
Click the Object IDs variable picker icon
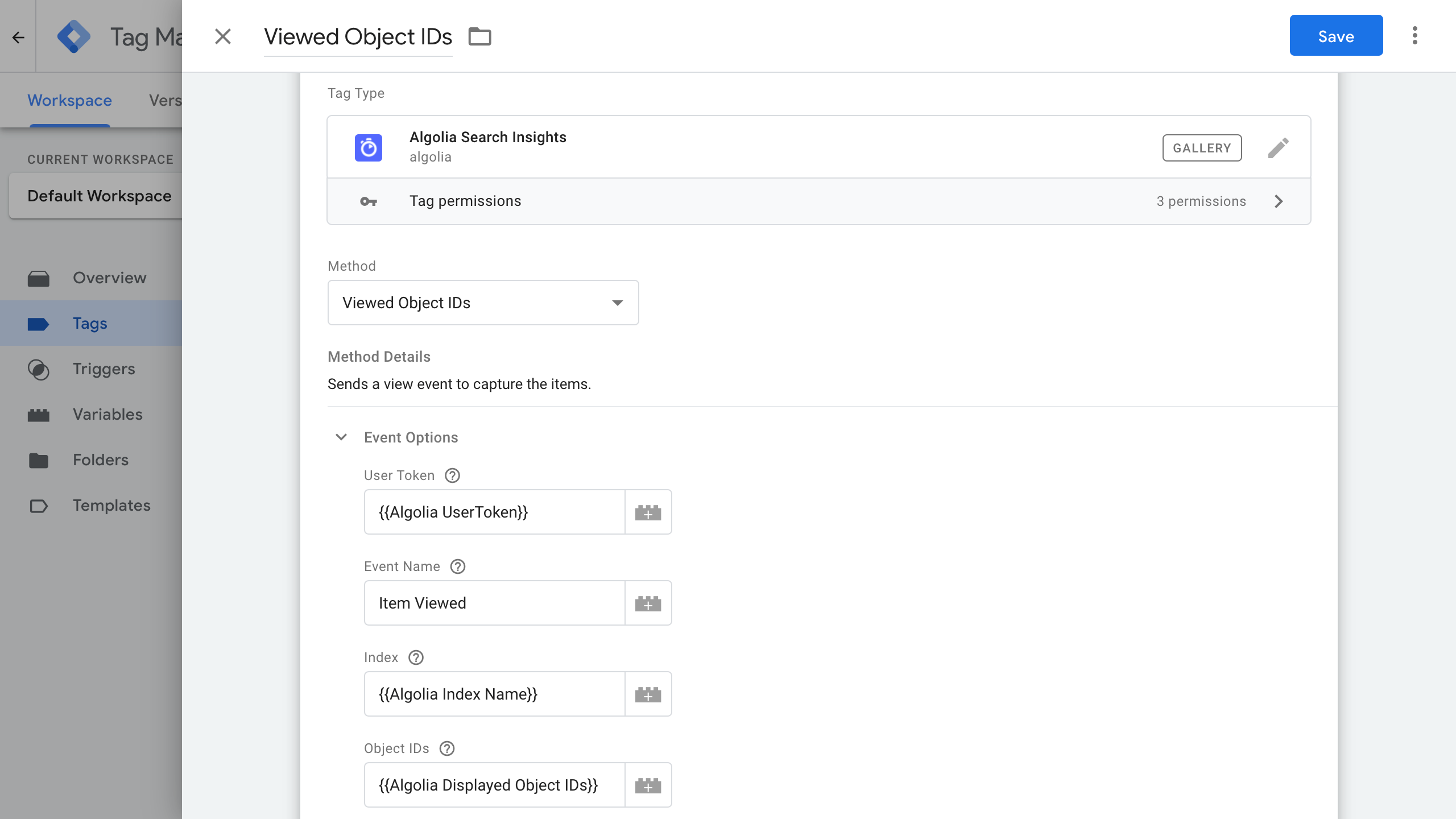pos(648,785)
